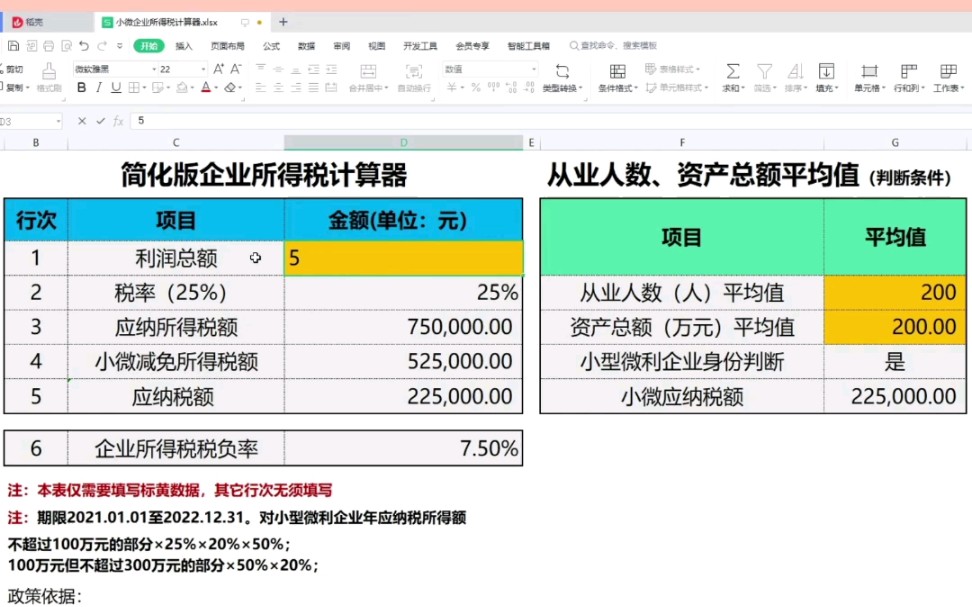The image size is (972, 607).
Task: Select the AutoSum (求和) icon
Action: pos(731,72)
